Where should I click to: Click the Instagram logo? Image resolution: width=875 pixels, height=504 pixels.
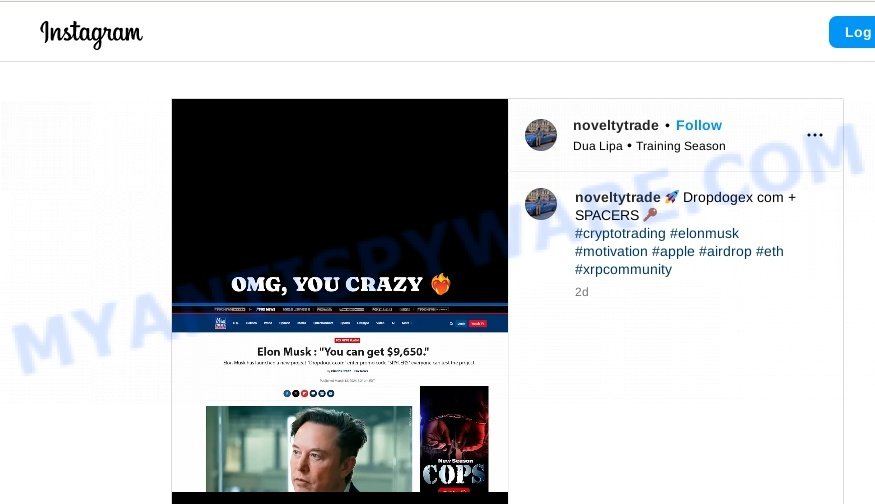[92, 33]
